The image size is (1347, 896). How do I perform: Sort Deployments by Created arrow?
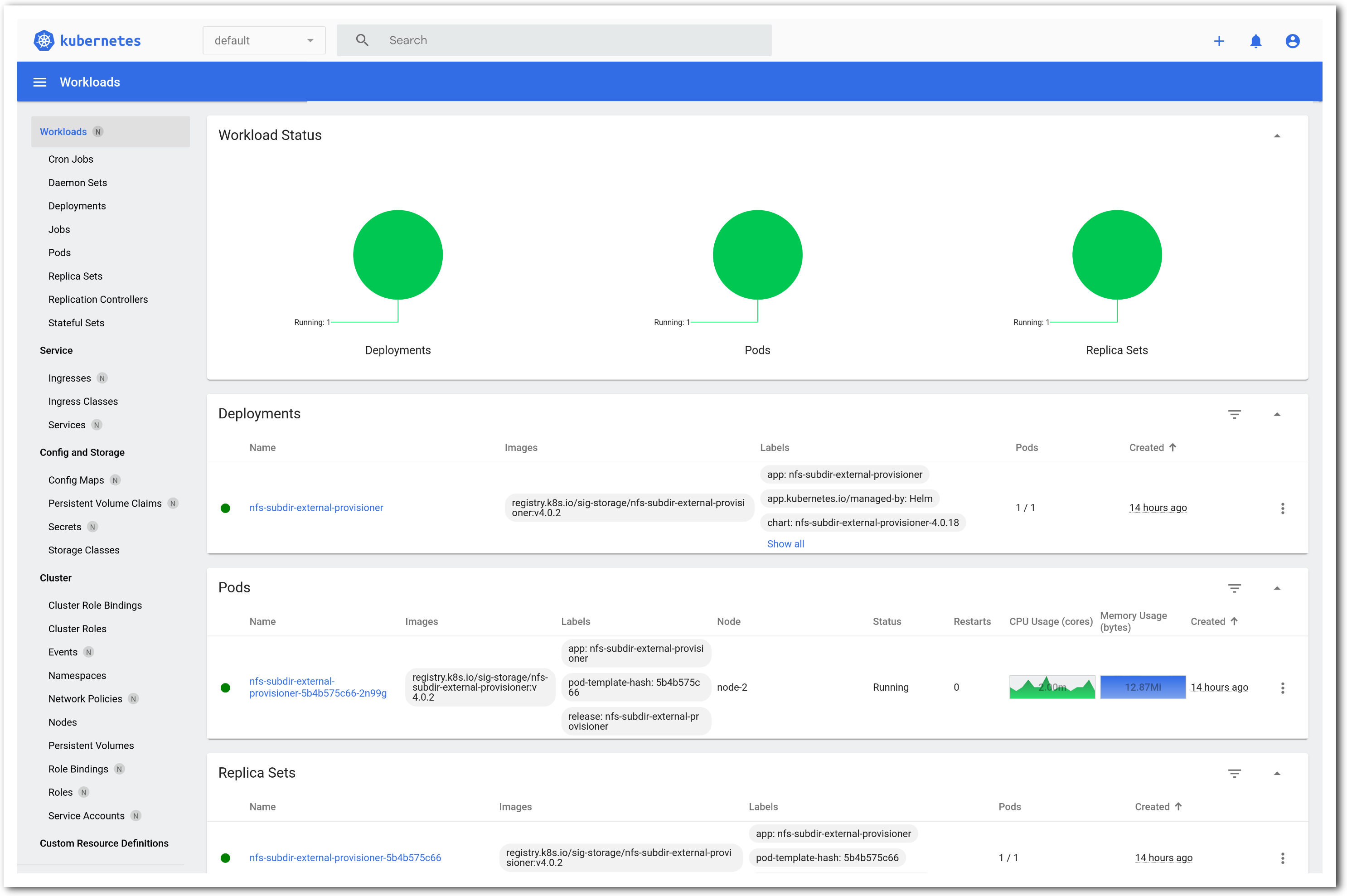(x=1172, y=447)
